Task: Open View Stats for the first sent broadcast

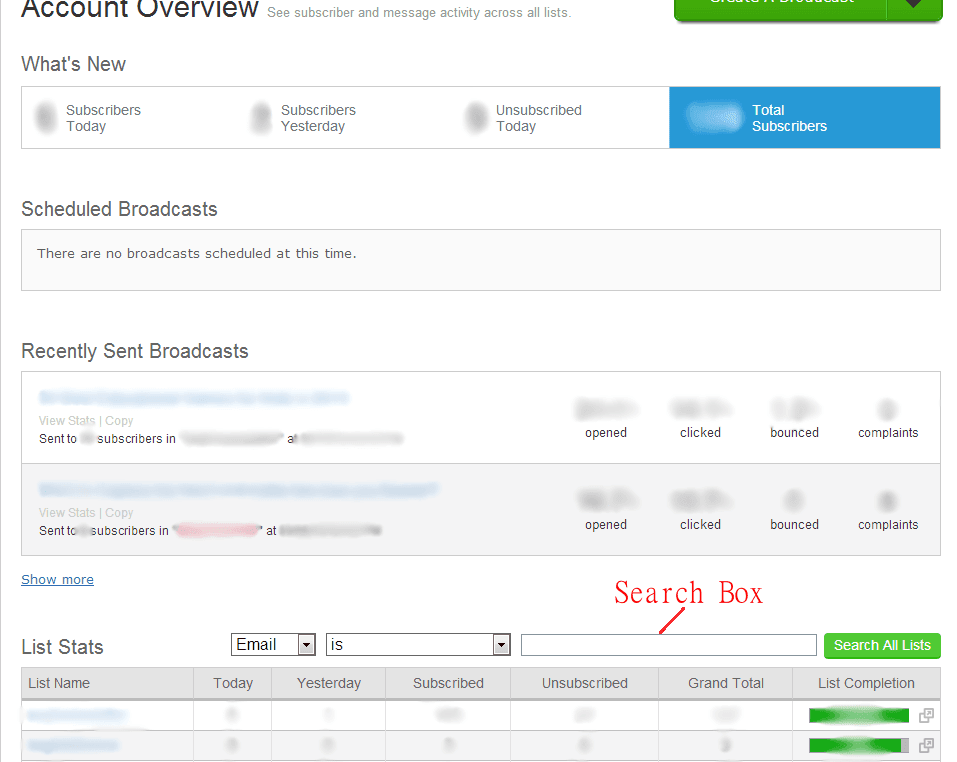Action: pos(67,420)
